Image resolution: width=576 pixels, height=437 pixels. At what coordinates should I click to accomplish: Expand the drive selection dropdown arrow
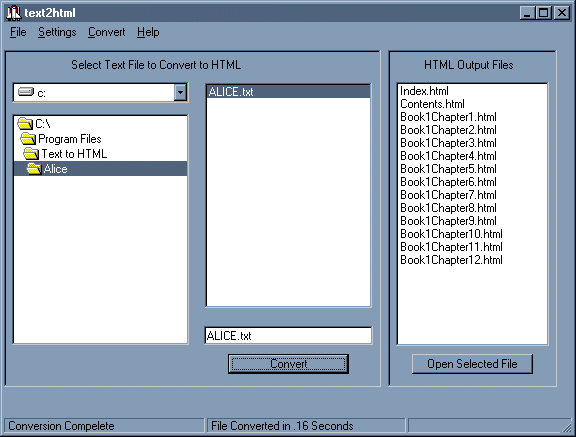pyautogui.click(x=180, y=92)
